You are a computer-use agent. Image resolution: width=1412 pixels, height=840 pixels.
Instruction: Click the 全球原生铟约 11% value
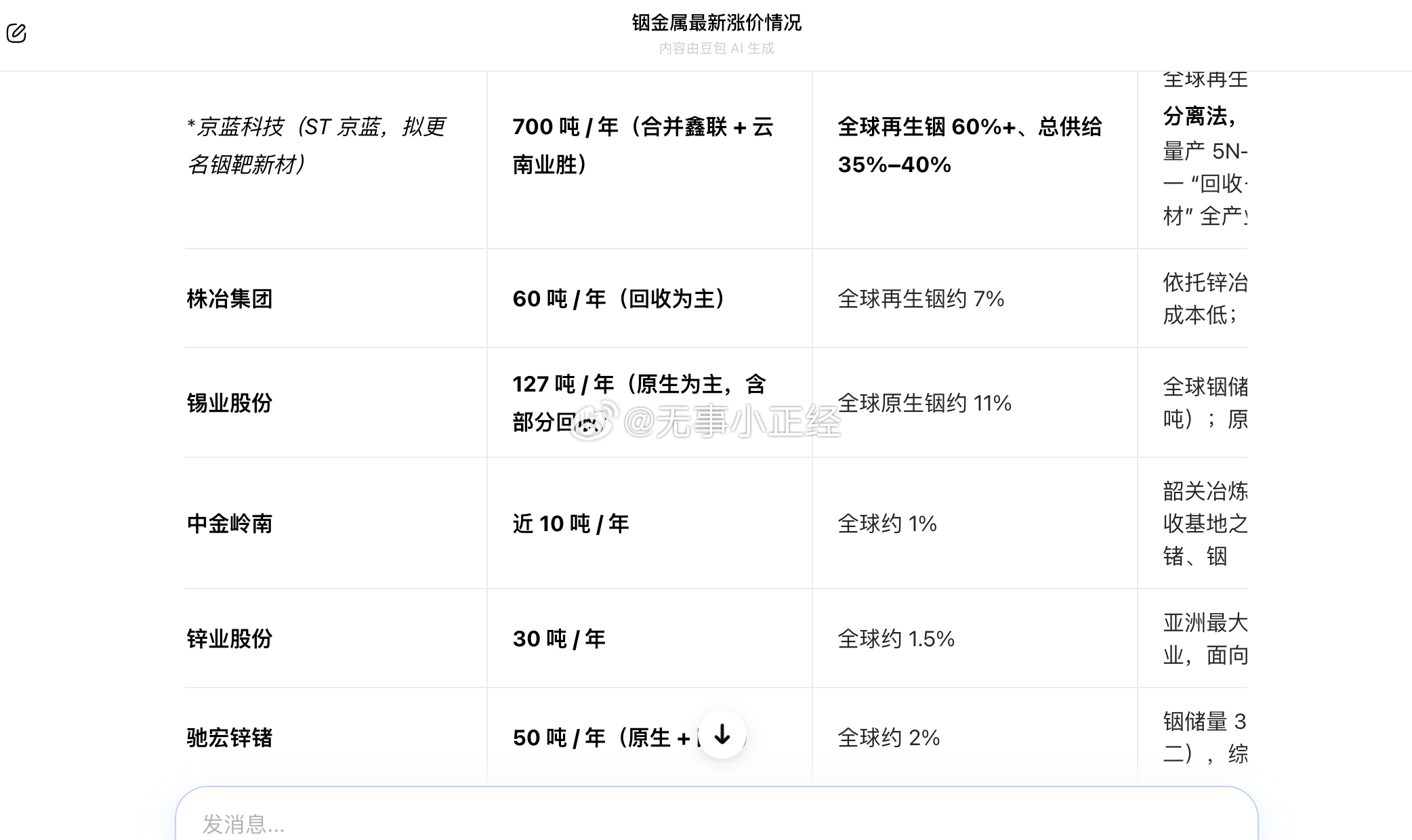click(924, 402)
